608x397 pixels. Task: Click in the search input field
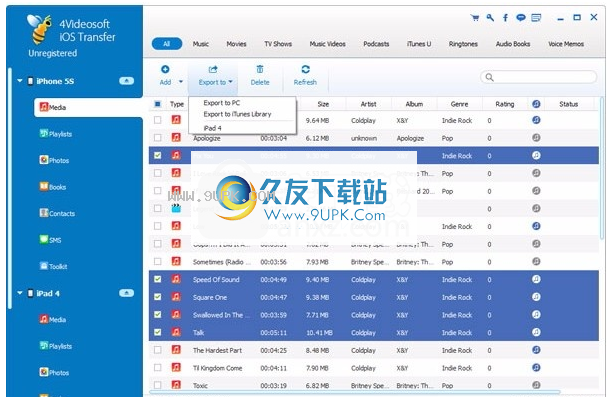(539, 77)
